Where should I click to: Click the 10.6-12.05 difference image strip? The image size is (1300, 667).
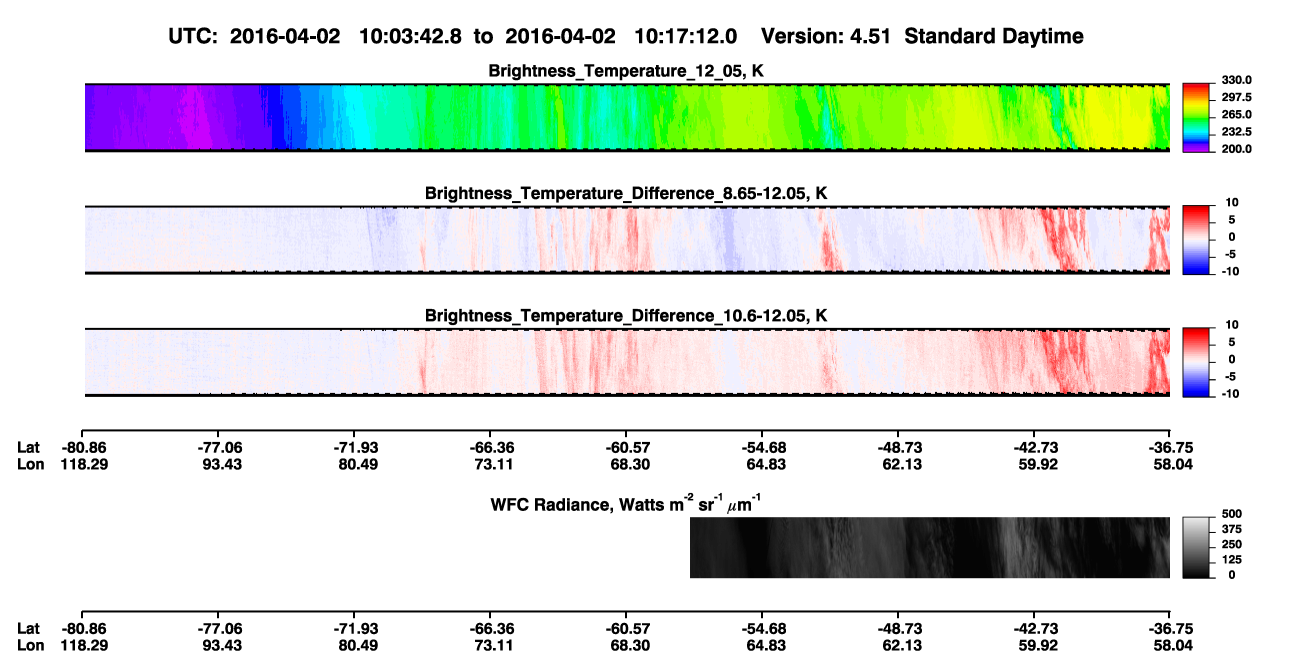click(x=627, y=362)
